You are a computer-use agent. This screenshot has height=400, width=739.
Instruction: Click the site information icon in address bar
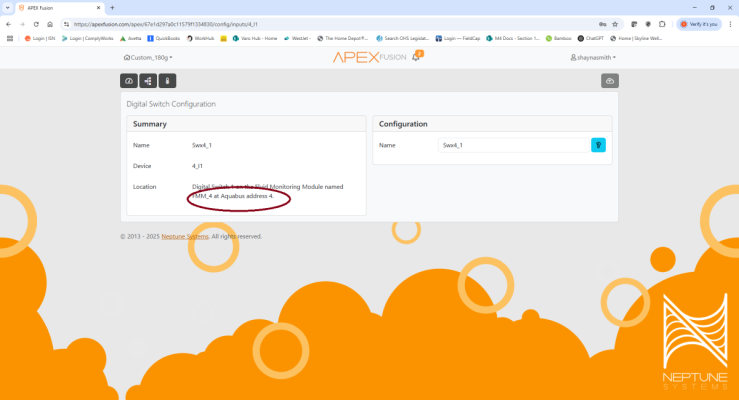coord(66,24)
